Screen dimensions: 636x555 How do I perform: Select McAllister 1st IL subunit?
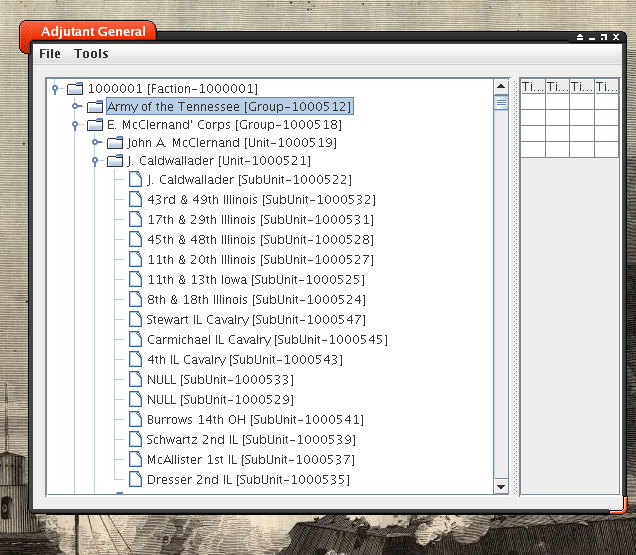[x=250, y=460]
